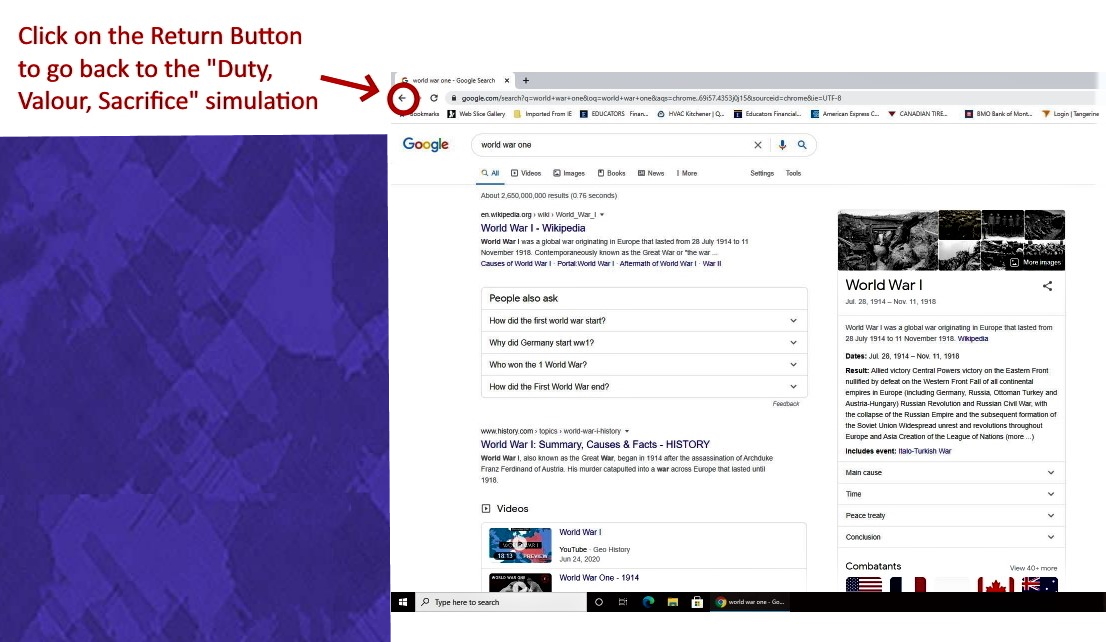Open the Web Slice Gallery bookmark
This screenshot has height=642, width=1106.
click(x=477, y=114)
